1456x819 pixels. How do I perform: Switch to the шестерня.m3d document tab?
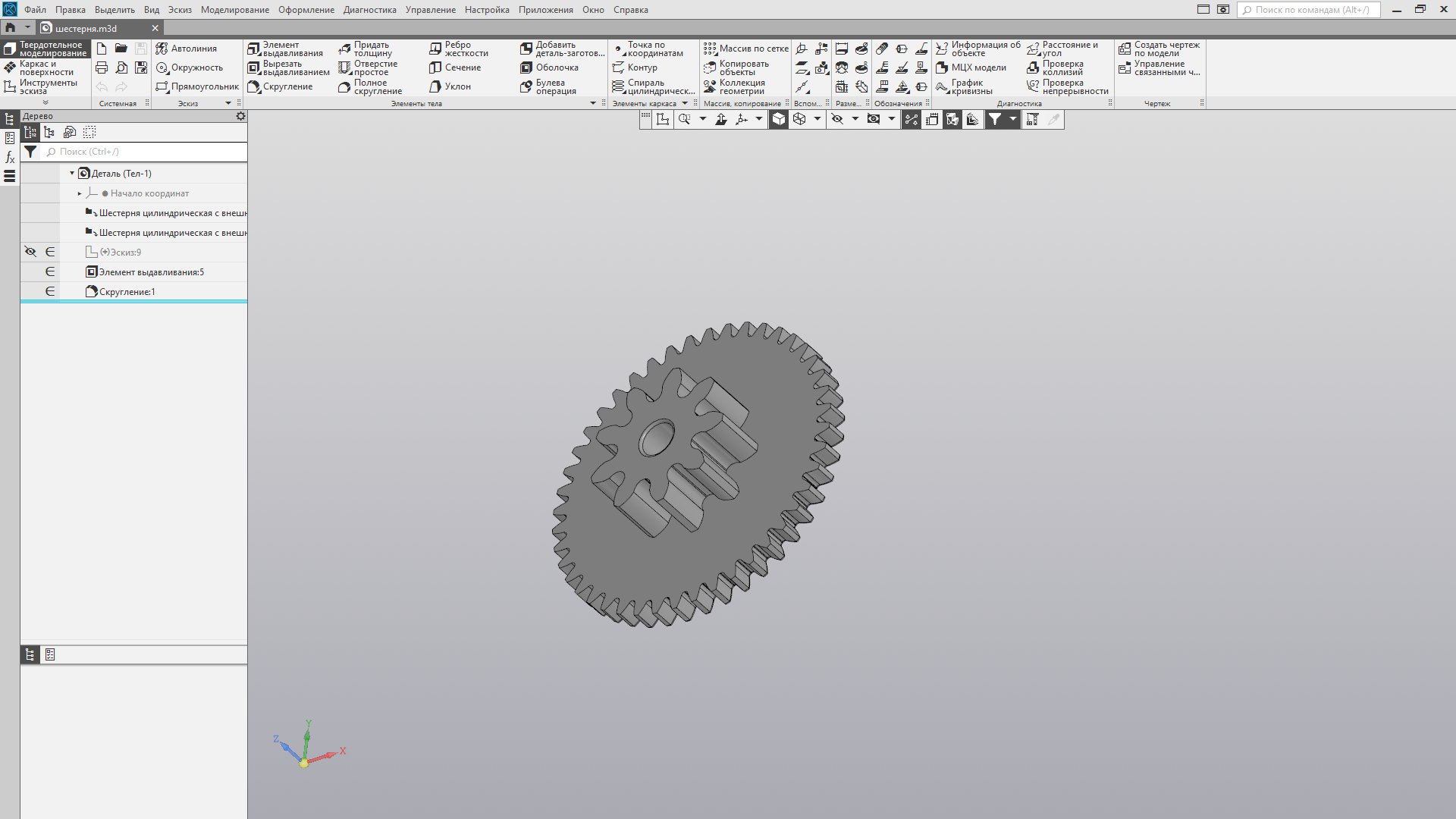[86, 28]
